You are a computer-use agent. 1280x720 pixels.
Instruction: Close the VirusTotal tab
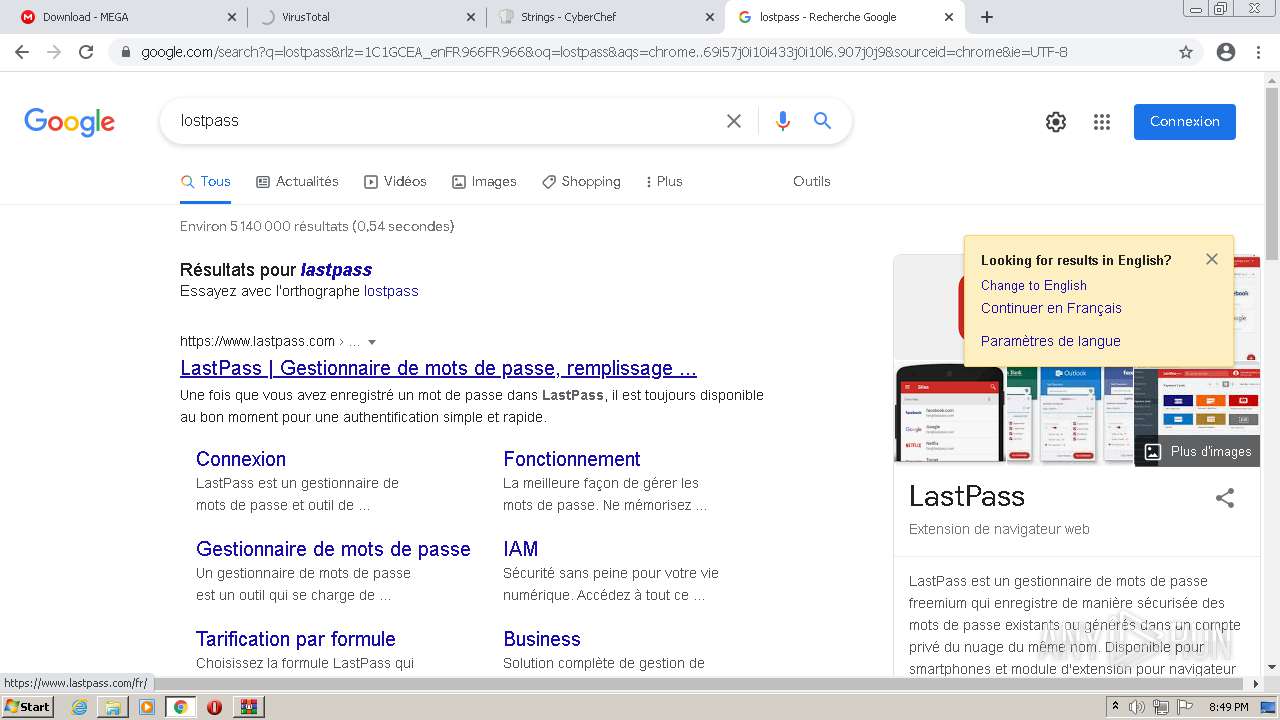472,17
